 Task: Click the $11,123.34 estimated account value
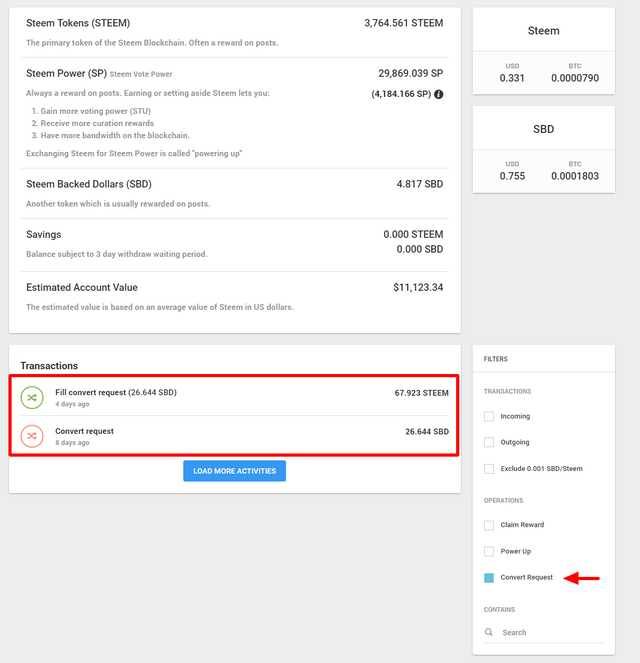[418, 288]
